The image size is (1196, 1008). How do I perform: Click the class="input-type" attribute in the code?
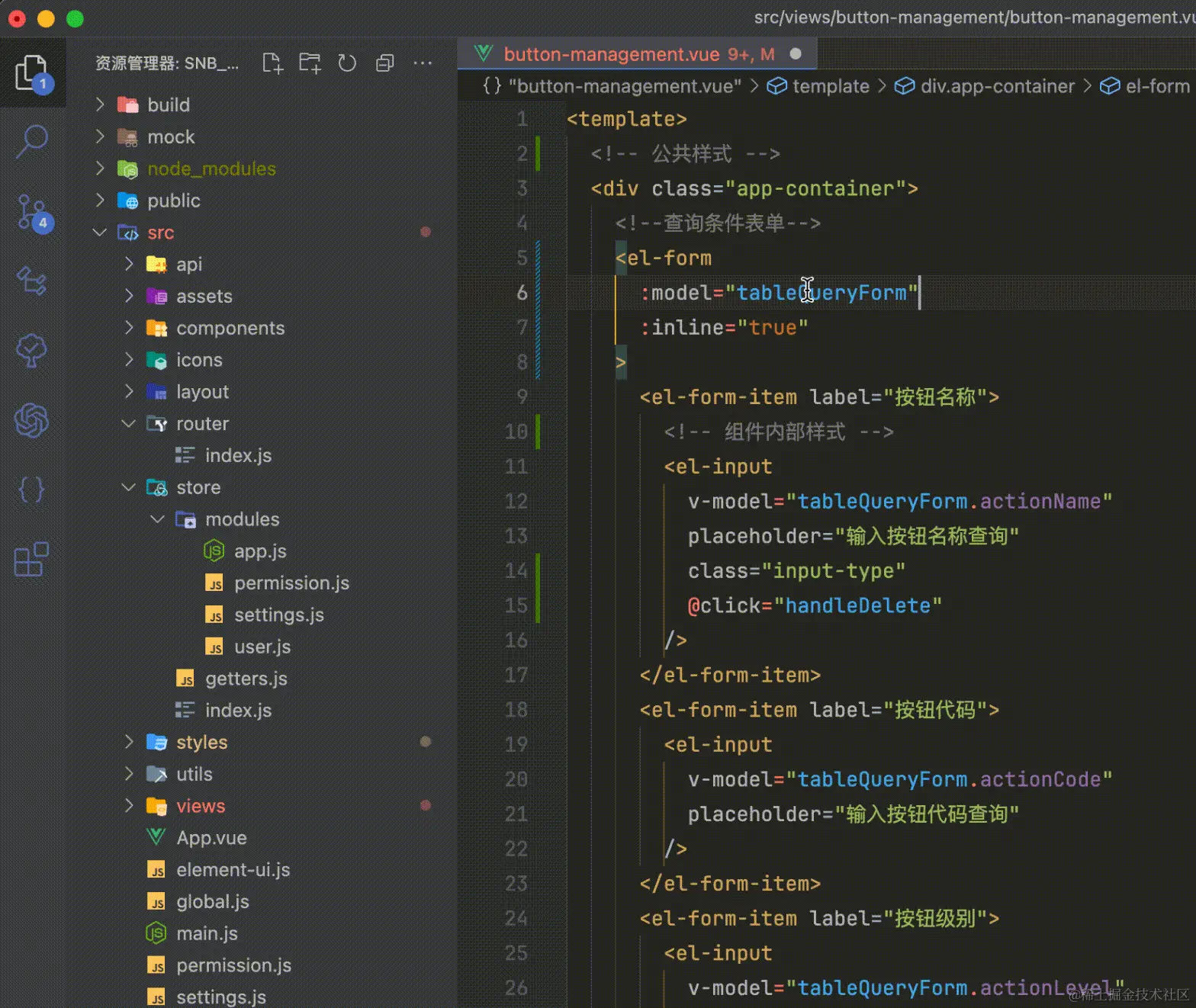(x=796, y=570)
